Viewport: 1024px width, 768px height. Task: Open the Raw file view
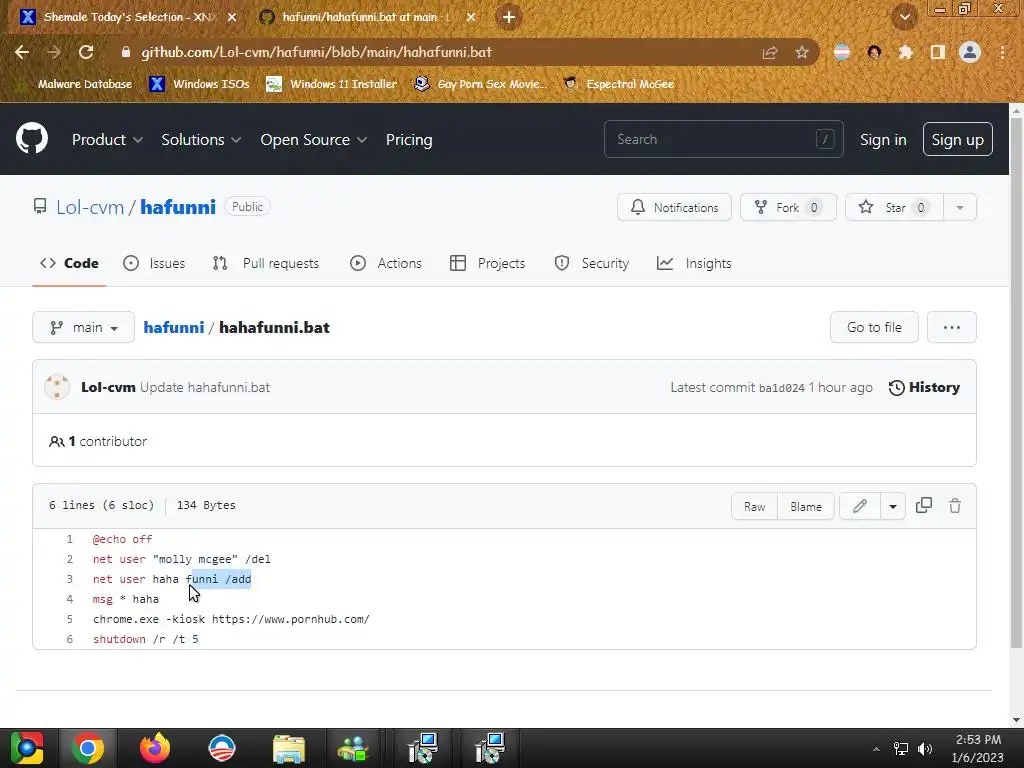point(754,506)
